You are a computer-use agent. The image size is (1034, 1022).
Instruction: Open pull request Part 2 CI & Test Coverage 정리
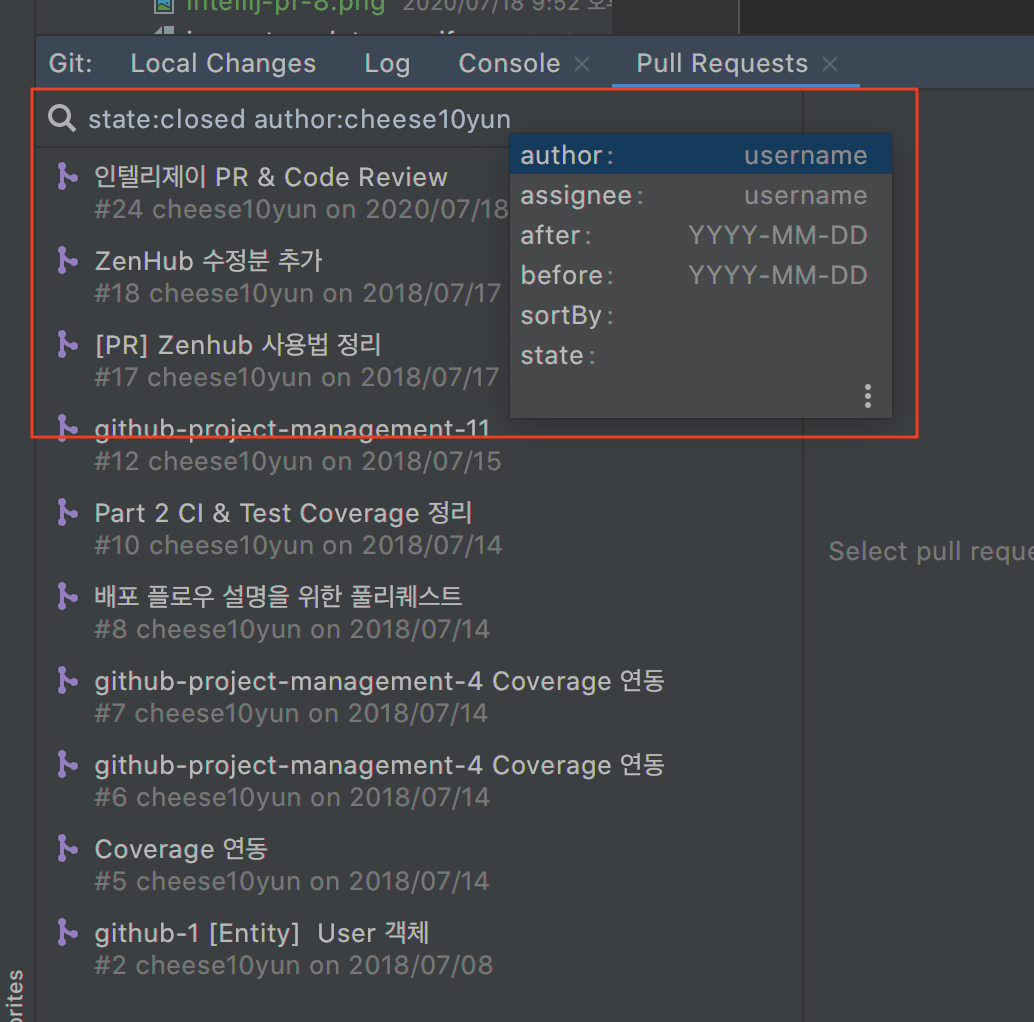point(283,513)
